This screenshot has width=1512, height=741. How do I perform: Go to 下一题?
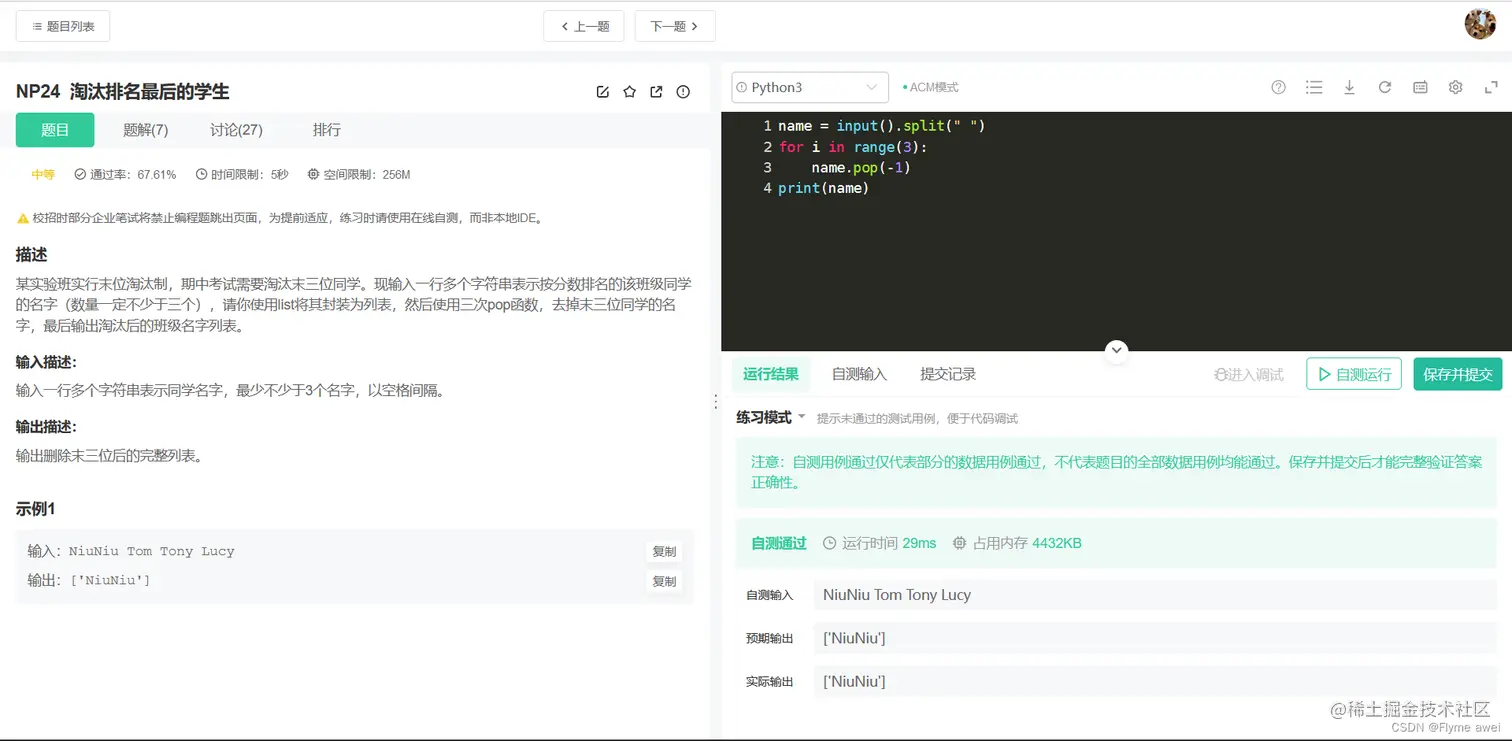pyautogui.click(x=674, y=26)
